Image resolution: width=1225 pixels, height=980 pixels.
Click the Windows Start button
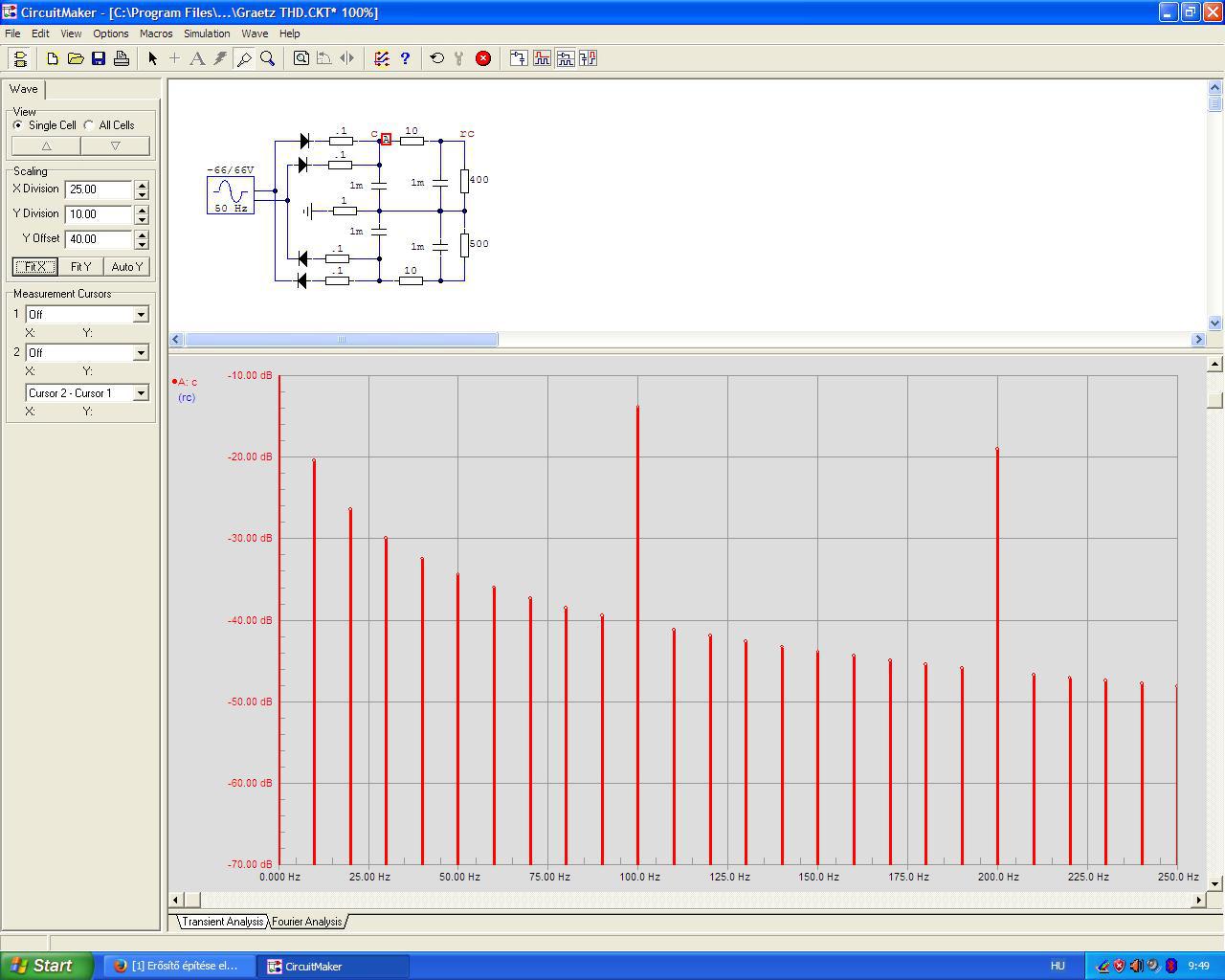(47, 966)
